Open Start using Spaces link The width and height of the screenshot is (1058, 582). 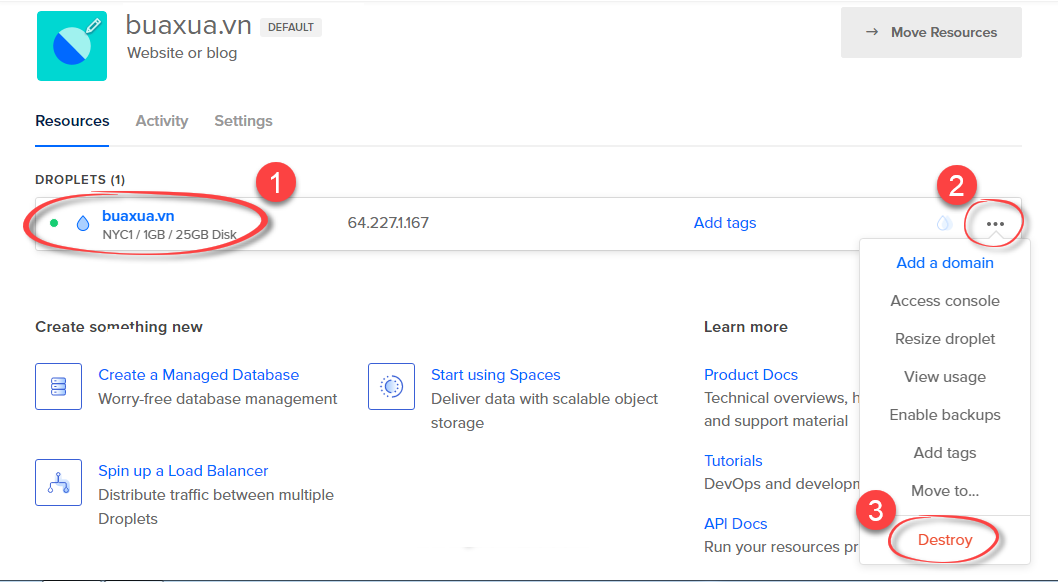point(496,375)
